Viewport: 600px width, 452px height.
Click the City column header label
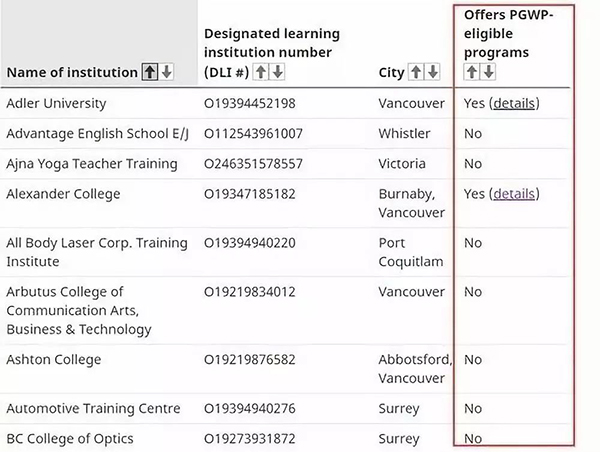(391, 72)
